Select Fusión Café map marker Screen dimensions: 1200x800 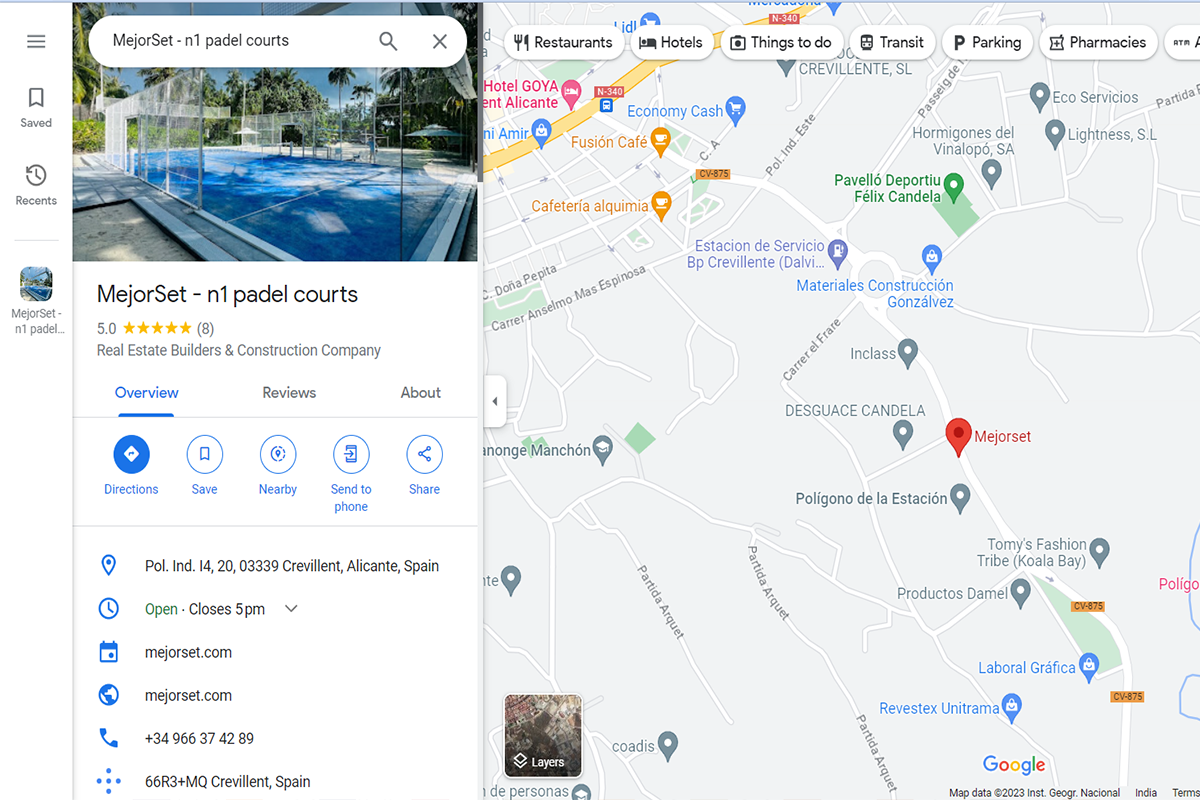coord(659,141)
